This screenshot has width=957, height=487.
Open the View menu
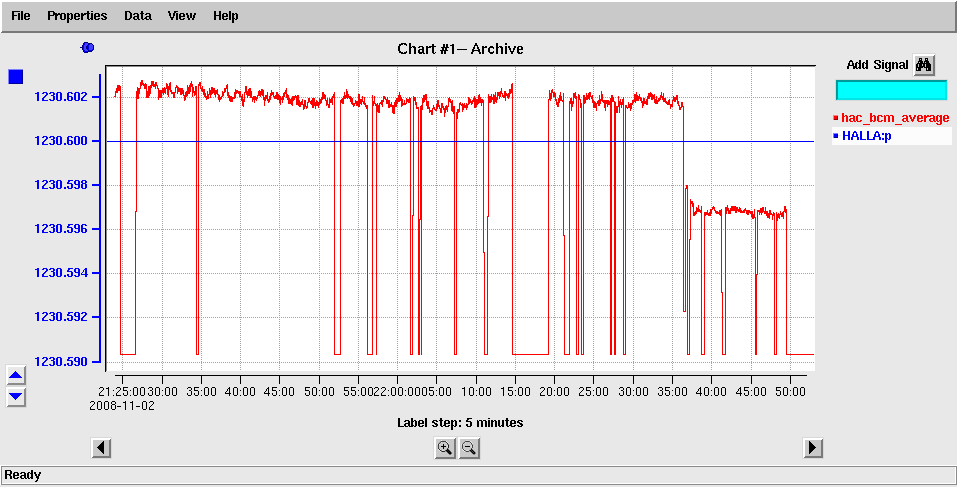pyautogui.click(x=181, y=16)
